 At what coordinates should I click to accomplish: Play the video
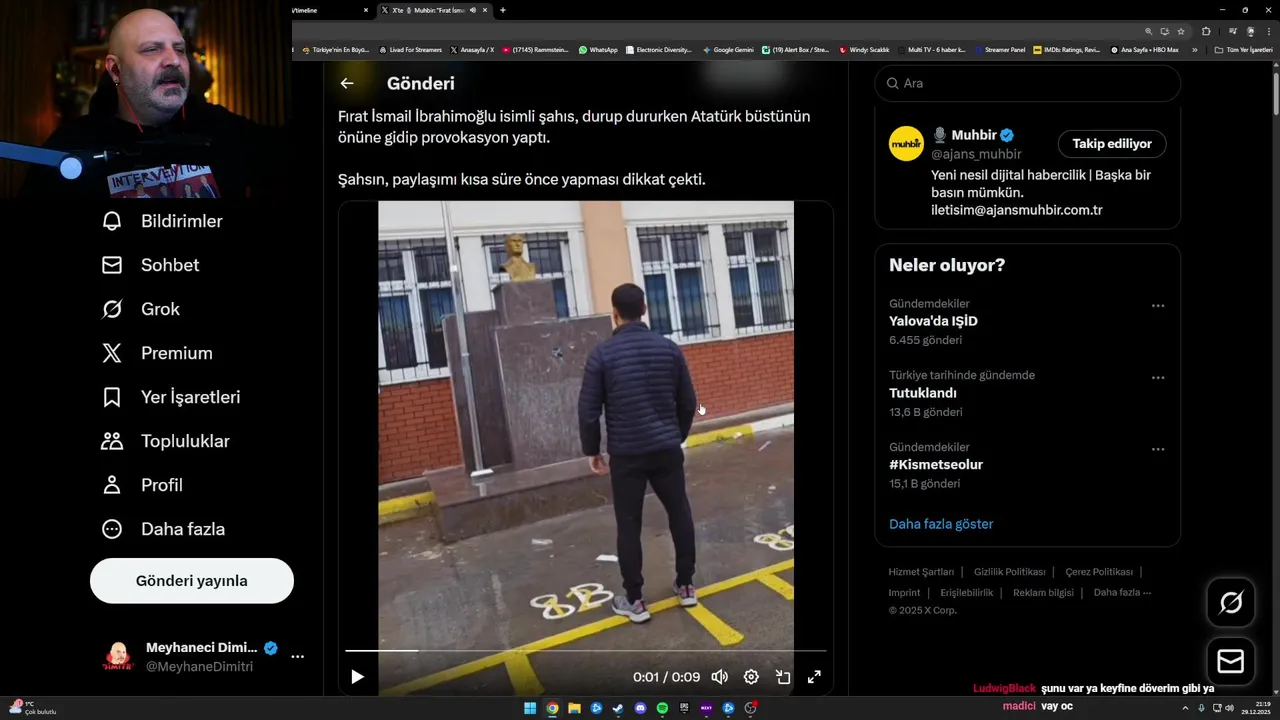pos(357,677)
